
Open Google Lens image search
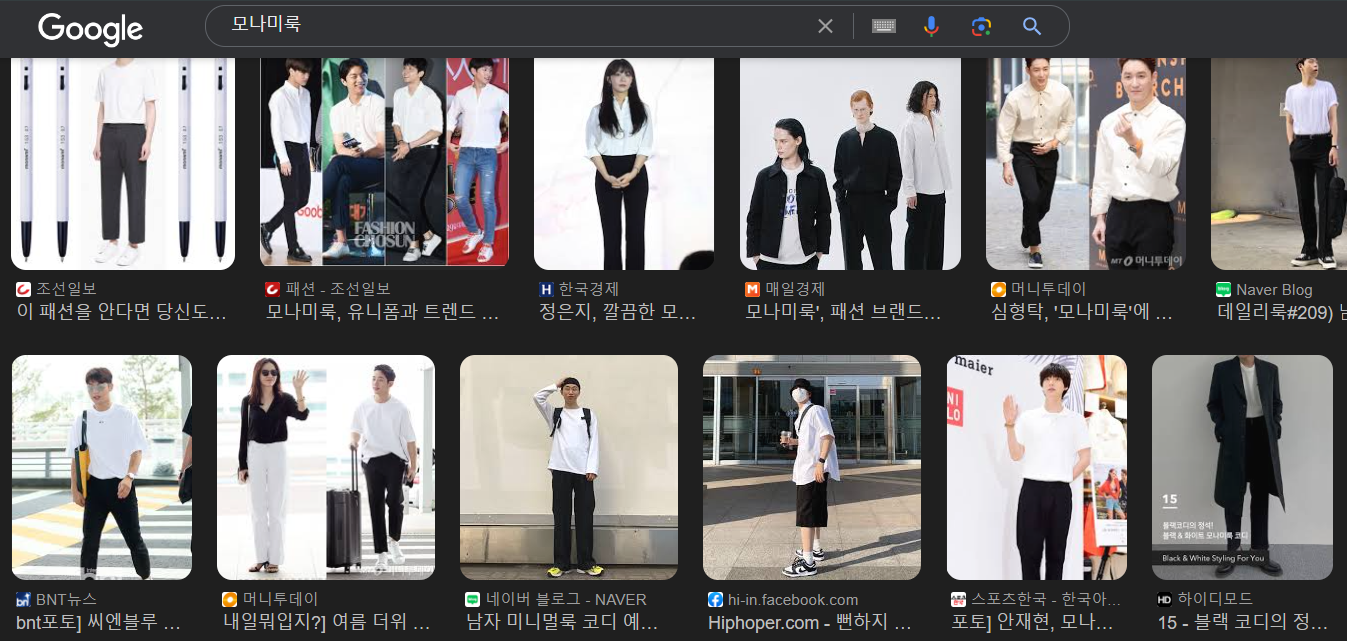coord(981,26)
